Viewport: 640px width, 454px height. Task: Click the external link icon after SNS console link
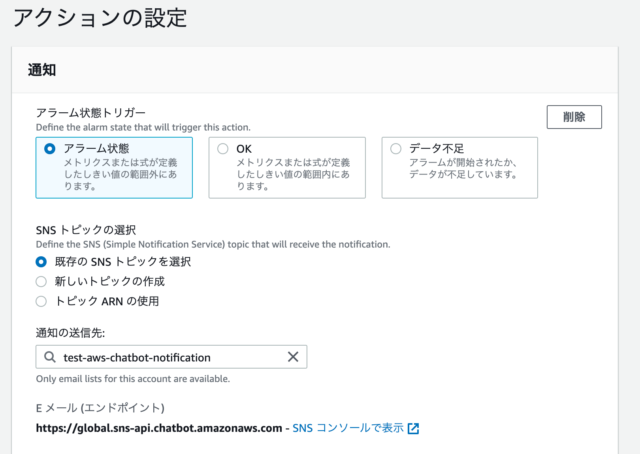coord(413,429)
